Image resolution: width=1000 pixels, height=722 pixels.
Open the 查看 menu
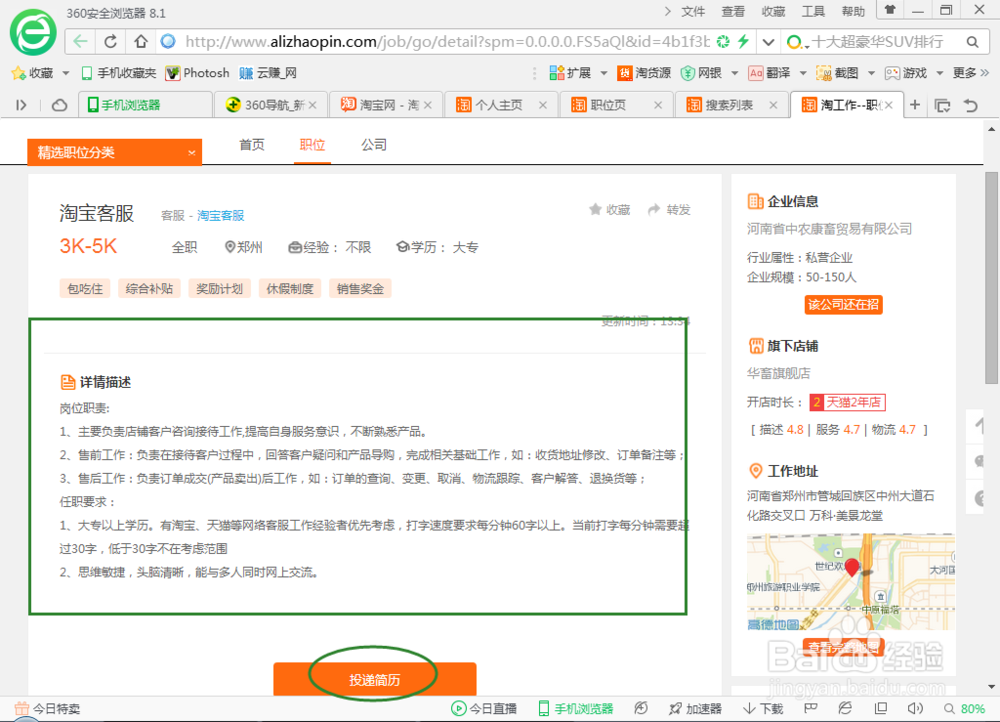[x=733, y=11]
